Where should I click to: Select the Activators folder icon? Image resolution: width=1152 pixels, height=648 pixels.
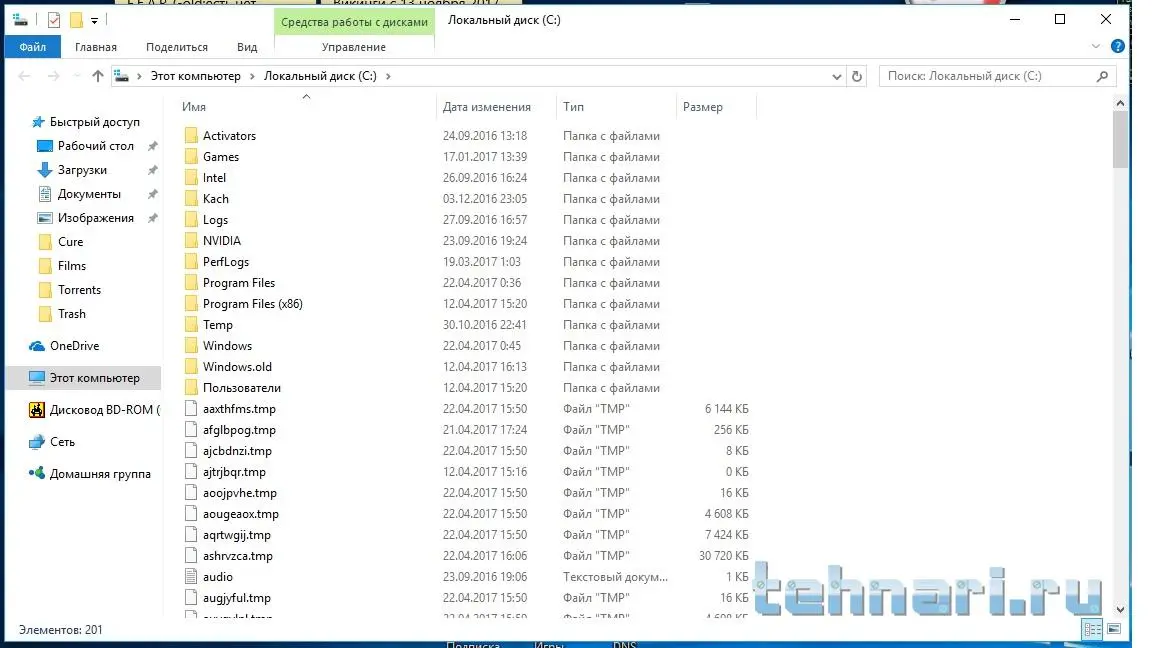click(191, 135)
